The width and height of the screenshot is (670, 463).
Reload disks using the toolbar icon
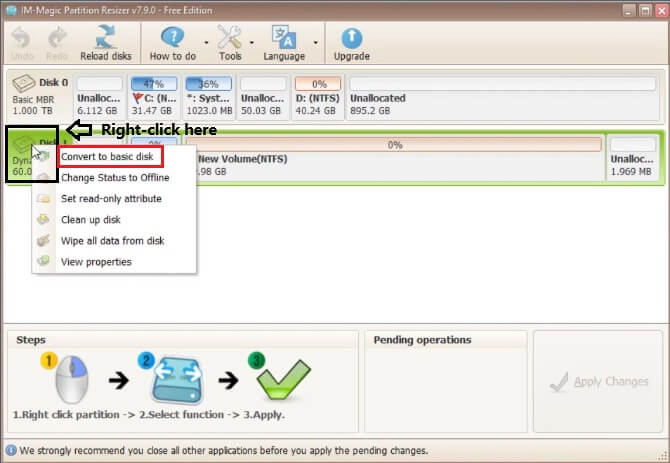[x=106, y=37]
